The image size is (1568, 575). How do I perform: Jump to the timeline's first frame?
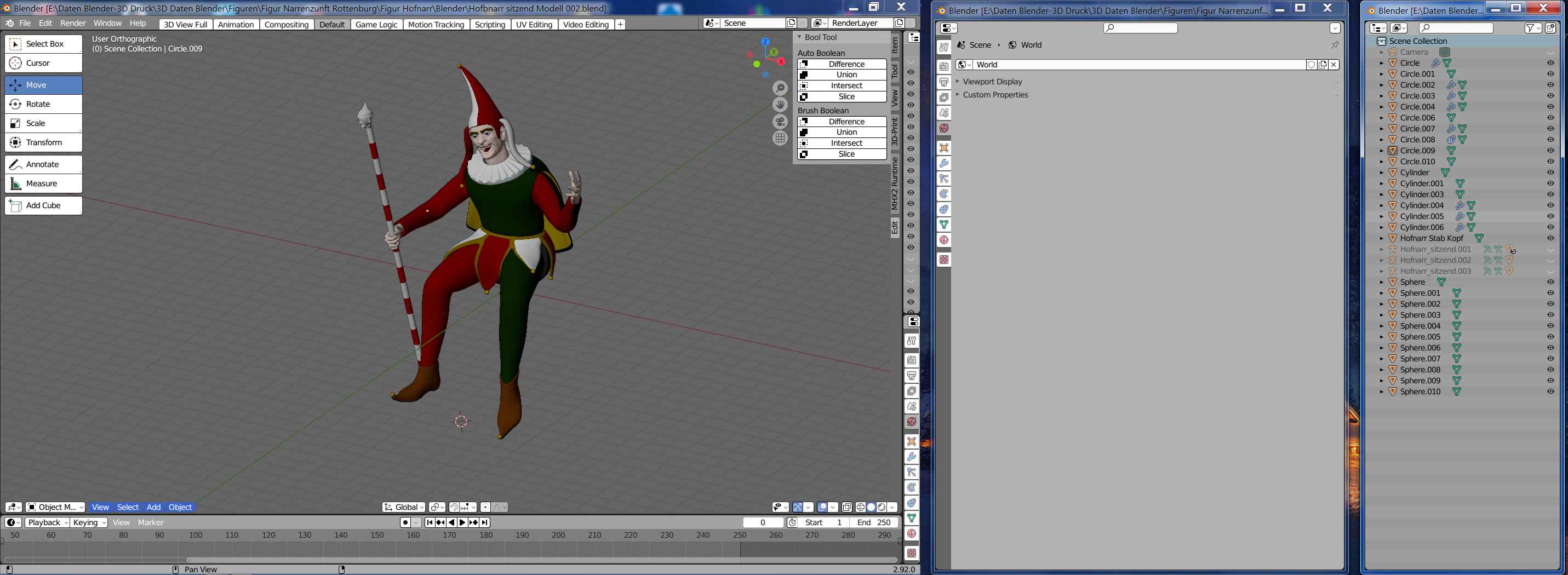coord(430,522)
